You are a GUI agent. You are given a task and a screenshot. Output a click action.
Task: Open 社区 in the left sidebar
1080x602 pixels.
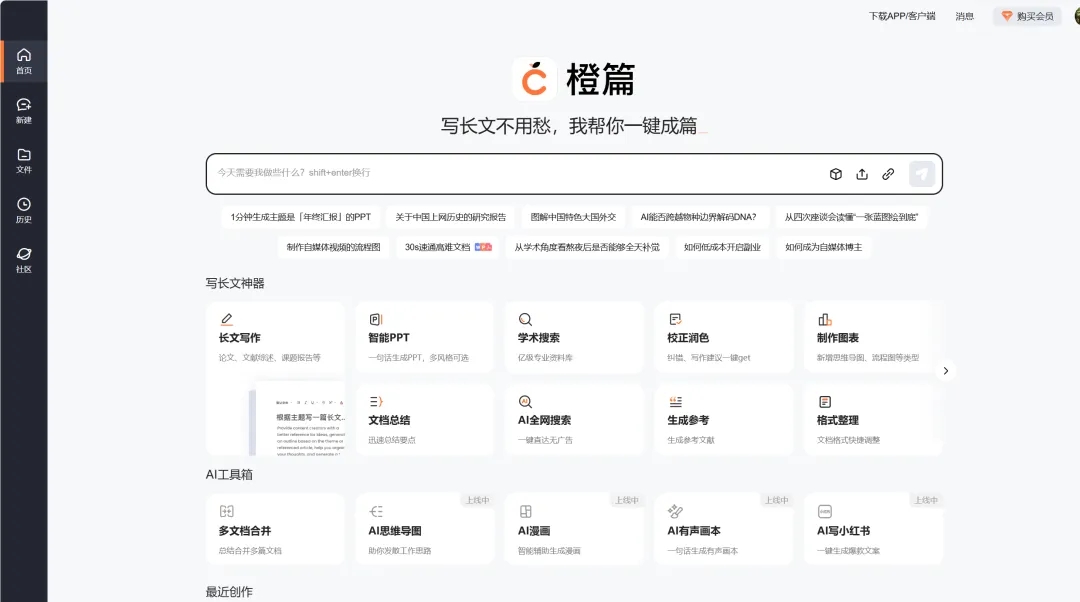pos(24,260)
